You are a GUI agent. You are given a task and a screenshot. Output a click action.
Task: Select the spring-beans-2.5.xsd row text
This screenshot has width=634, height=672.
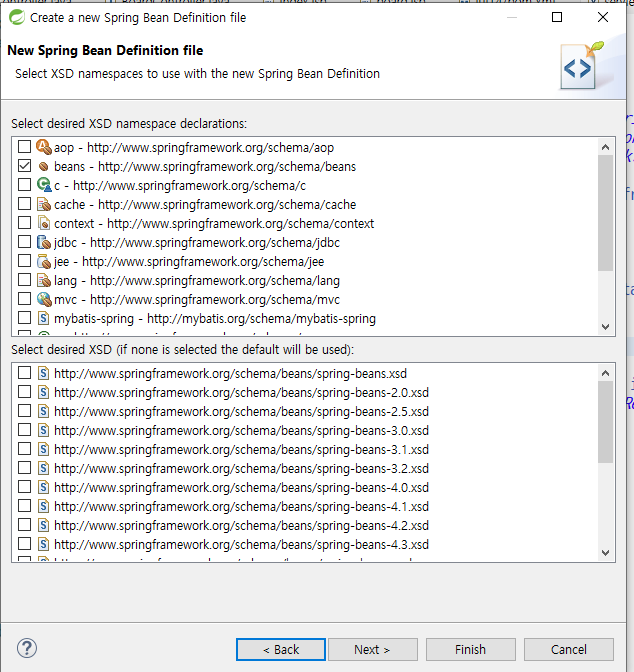point(241,412)
